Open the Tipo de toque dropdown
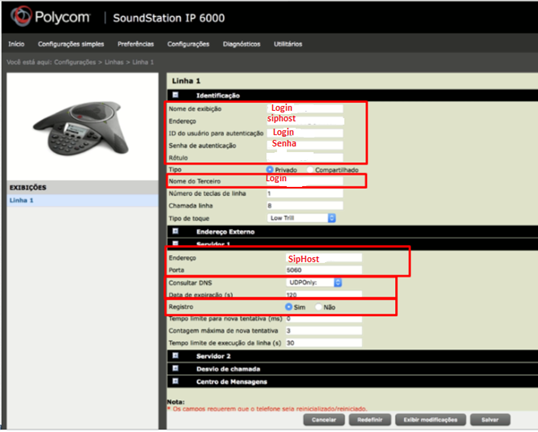The width and height of the screenshot is (538, 432). point(301,218)
